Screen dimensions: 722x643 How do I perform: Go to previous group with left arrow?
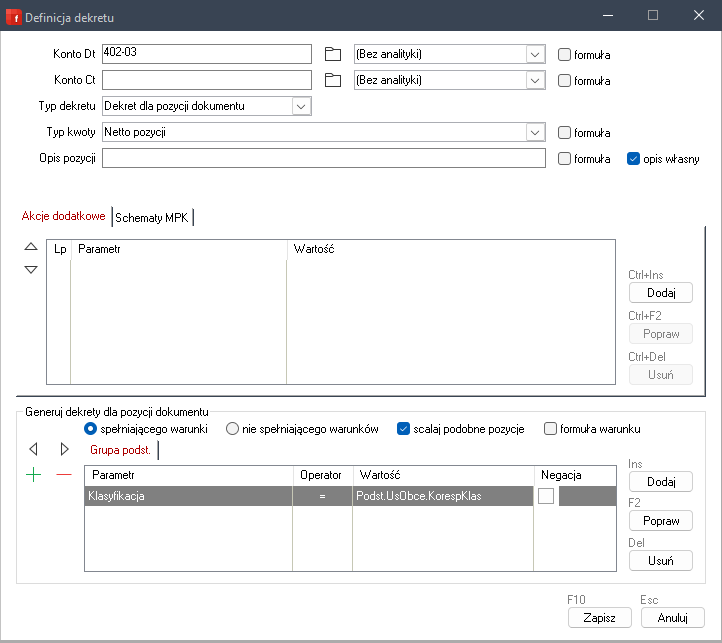[35, 450]
